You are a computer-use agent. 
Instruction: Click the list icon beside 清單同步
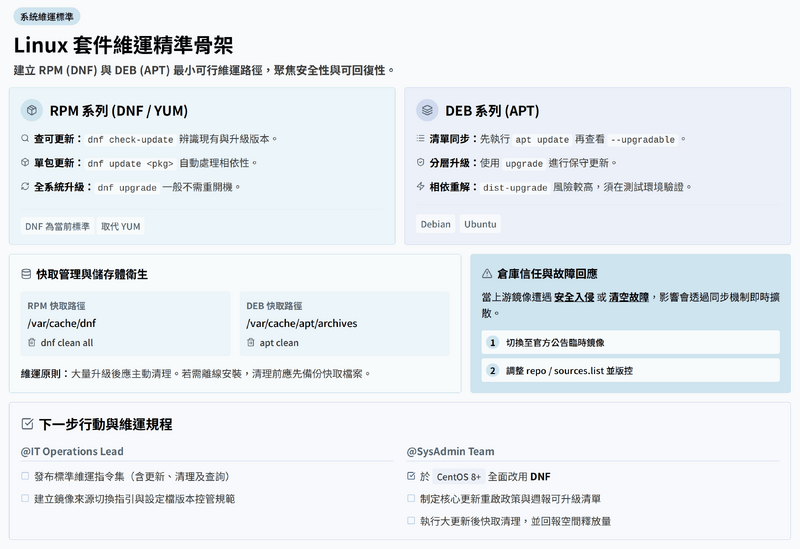coord(421,139)
